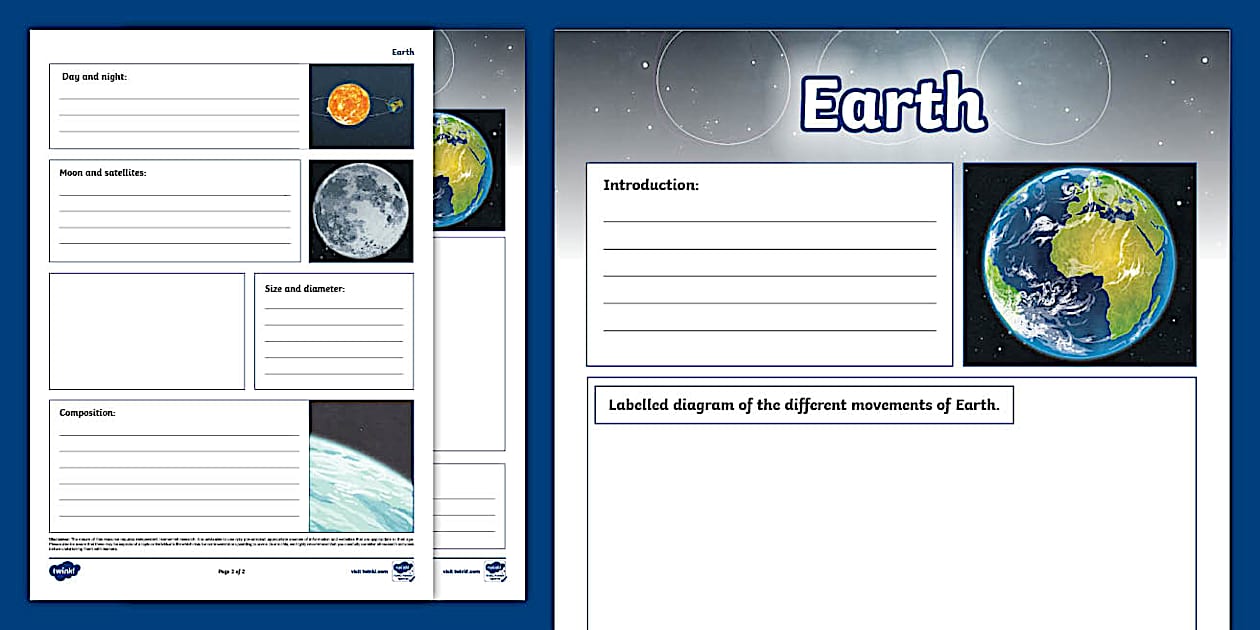This screenshot has width=1260, height=630.
Task: Click the first writing line under Introduction
Action: (769, 220)
